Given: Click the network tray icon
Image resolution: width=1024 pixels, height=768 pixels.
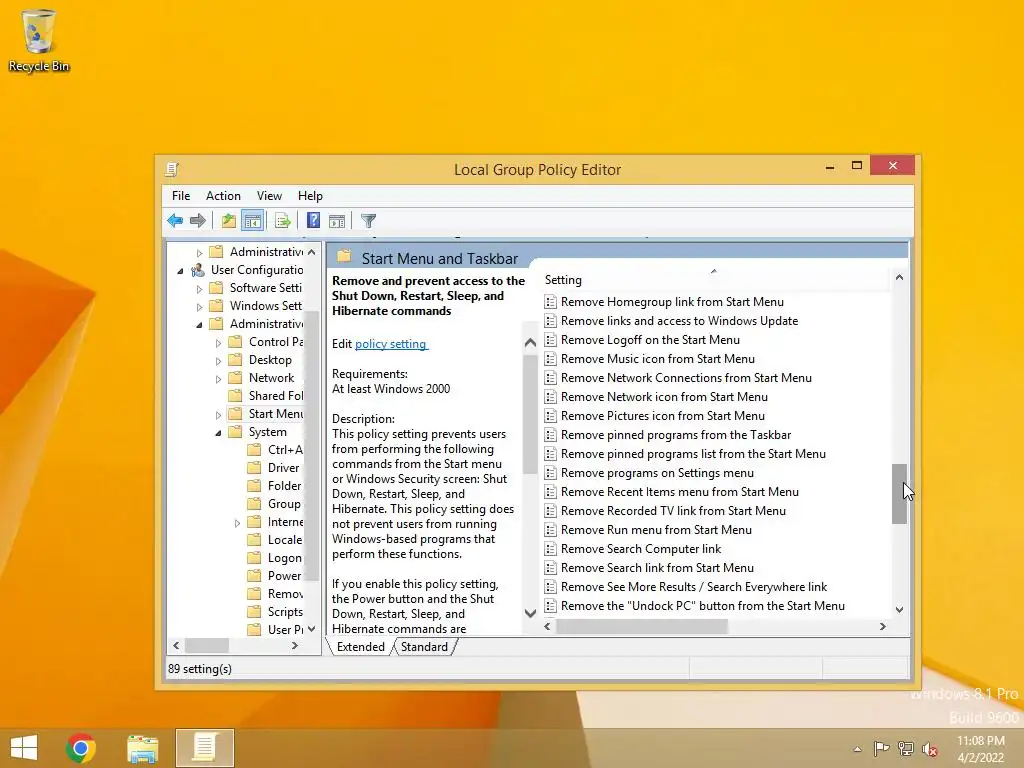Looking at the screenshot, I should coord(906,748).
